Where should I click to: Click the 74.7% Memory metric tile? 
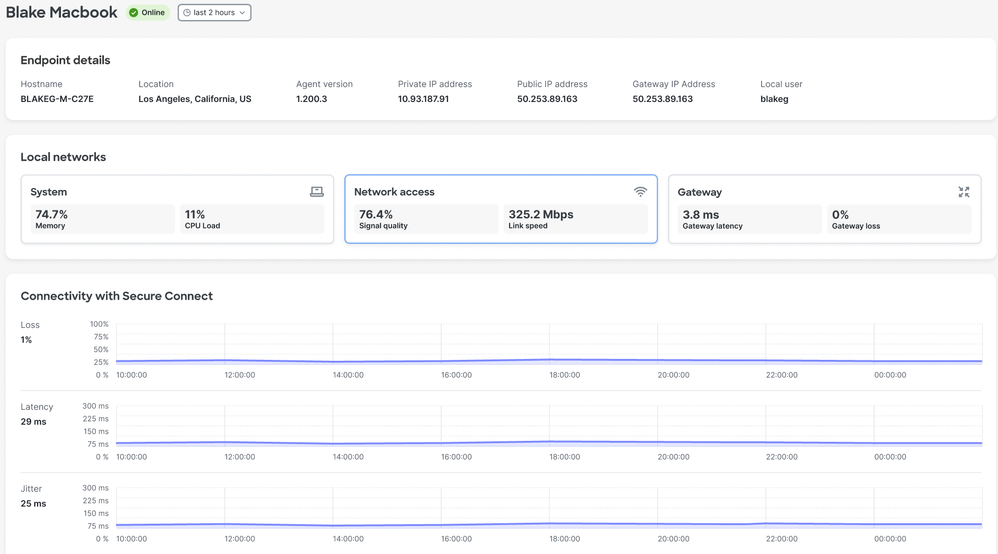pyautogui.click(x=101, y=219)
